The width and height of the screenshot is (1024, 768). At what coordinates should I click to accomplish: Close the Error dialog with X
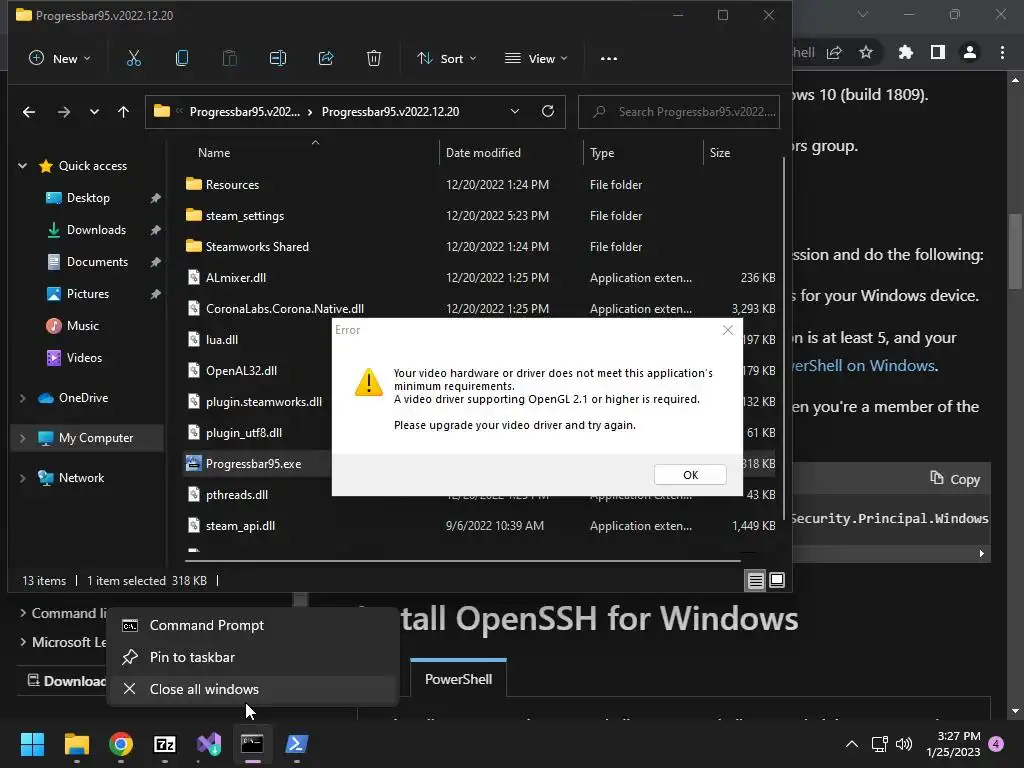click(x=728, y=330)
